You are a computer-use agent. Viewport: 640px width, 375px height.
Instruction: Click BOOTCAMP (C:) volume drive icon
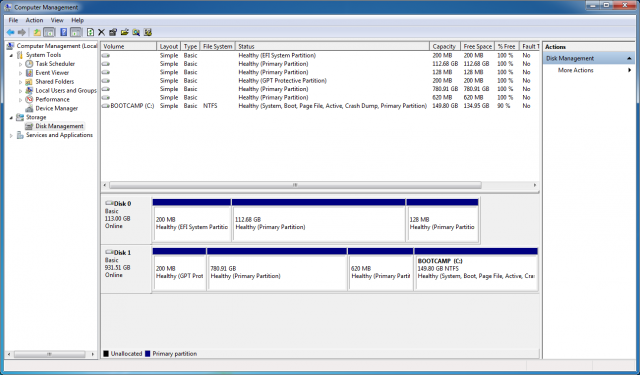[106, 106]
